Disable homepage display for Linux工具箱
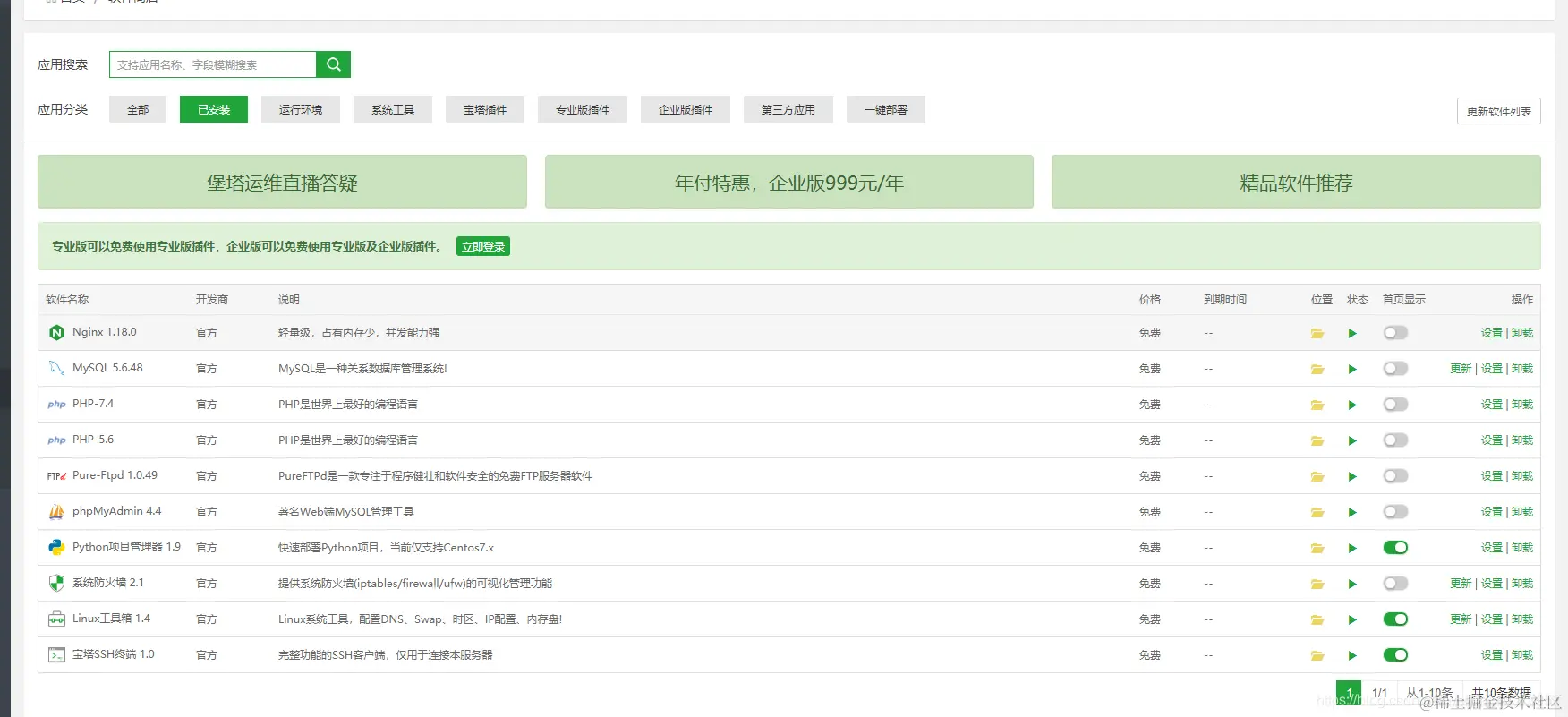Image resolution: width=1568 pixels, height=717 pixels. [1395, 619]
